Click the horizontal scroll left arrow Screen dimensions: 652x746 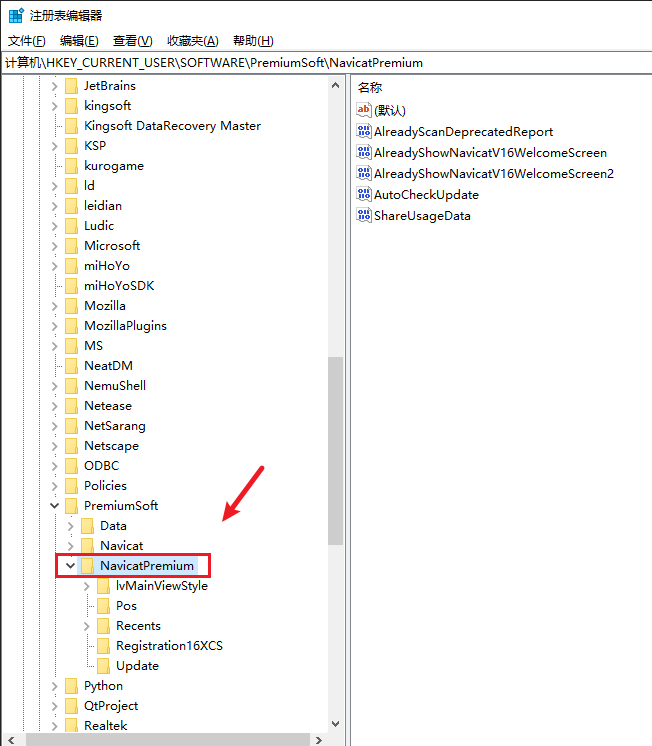10,740
